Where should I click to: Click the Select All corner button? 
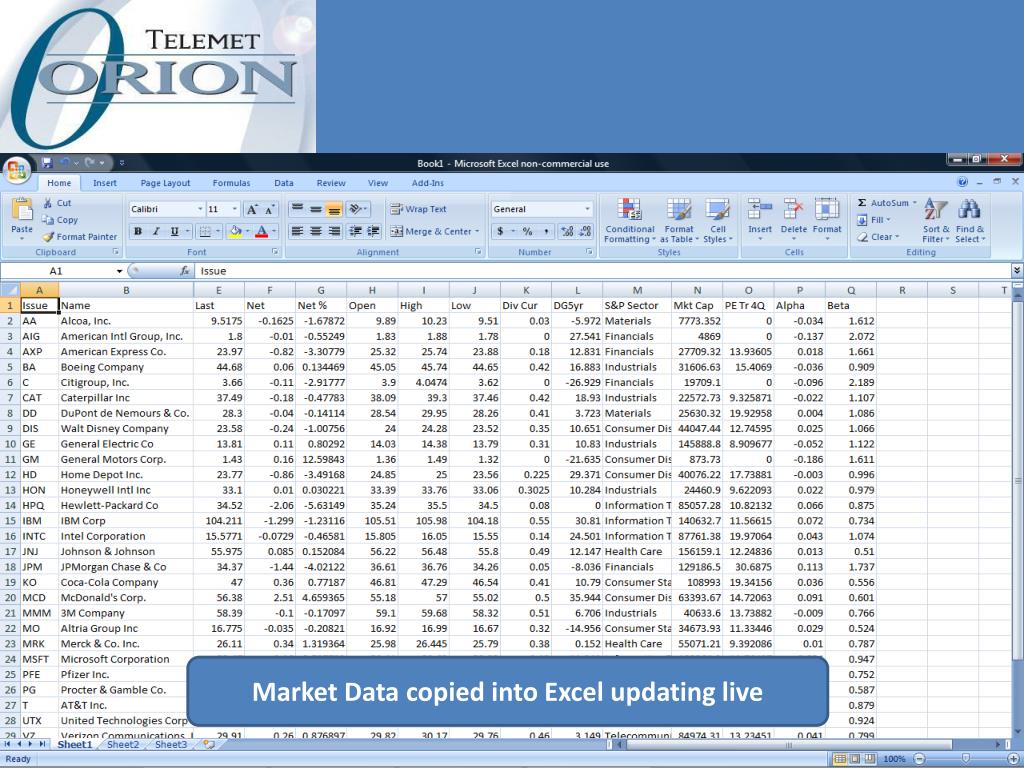click(10, 290)
